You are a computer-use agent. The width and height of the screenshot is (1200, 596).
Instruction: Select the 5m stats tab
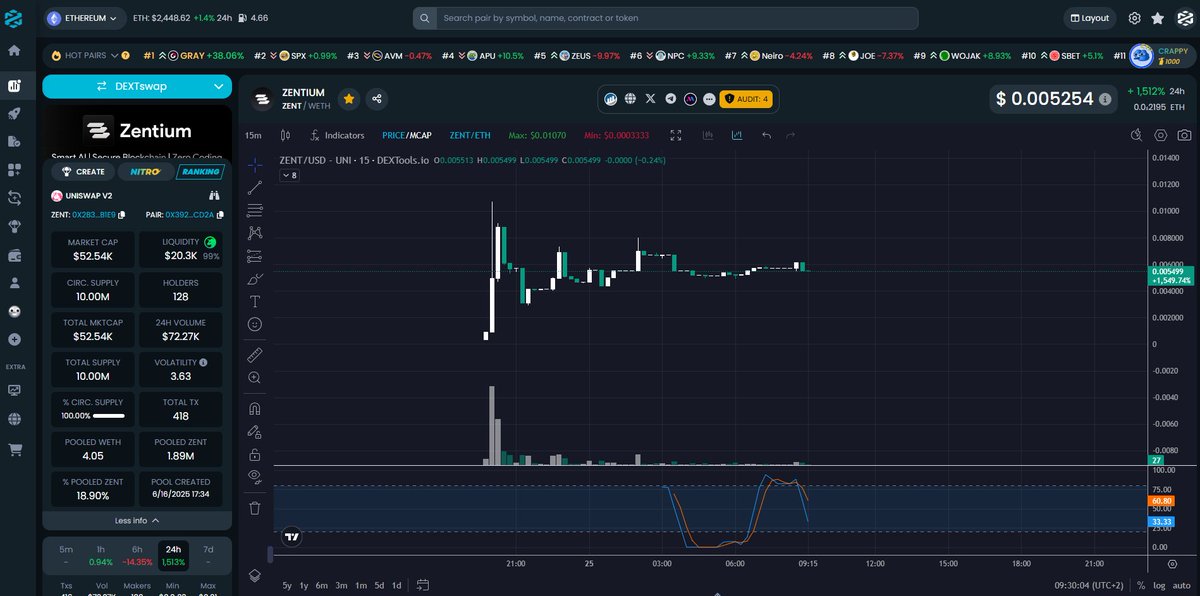pyautogui.click(x=65, y=555)
